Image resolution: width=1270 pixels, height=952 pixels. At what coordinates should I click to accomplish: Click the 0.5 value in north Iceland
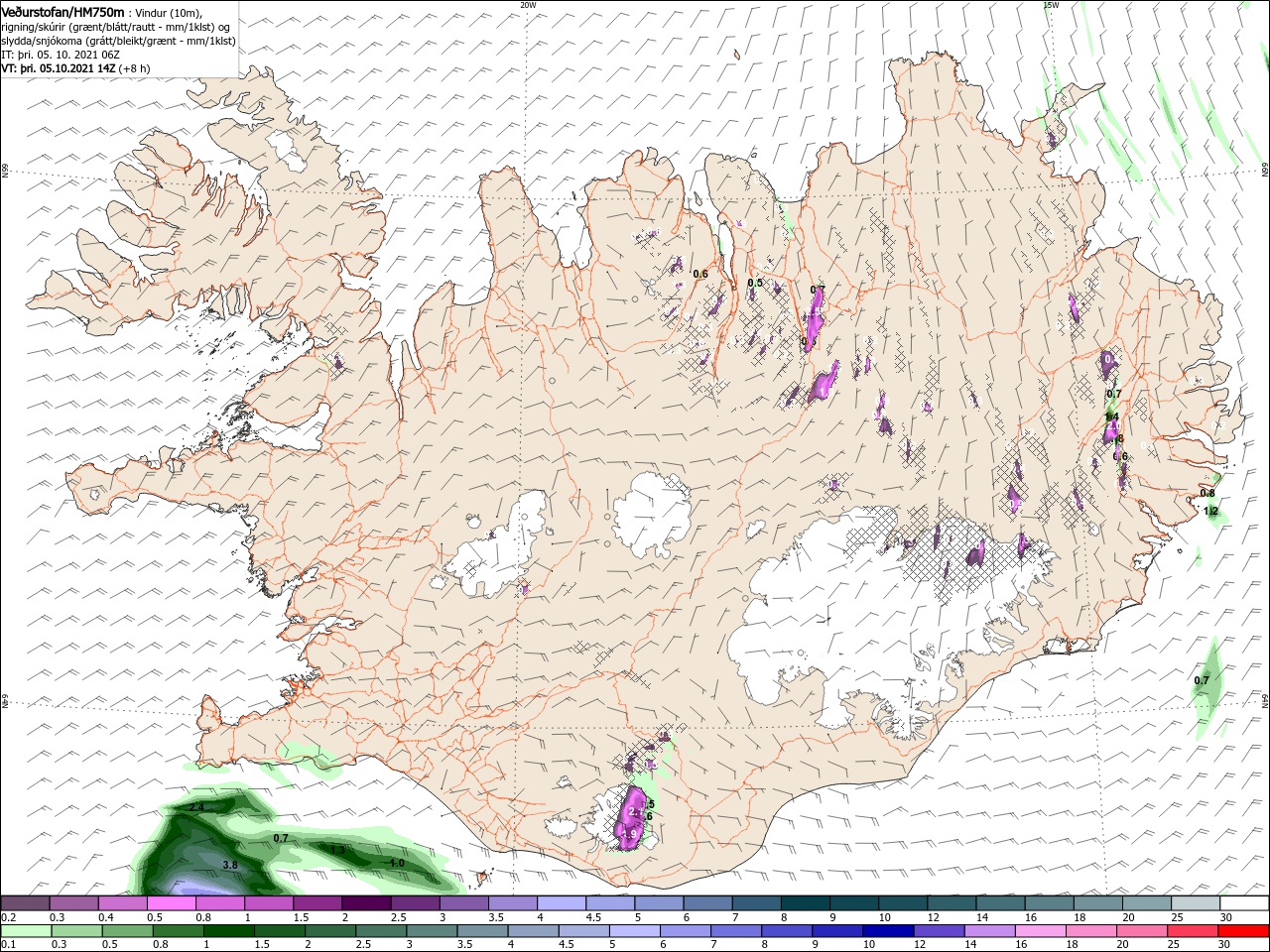(x=755, y=283)
